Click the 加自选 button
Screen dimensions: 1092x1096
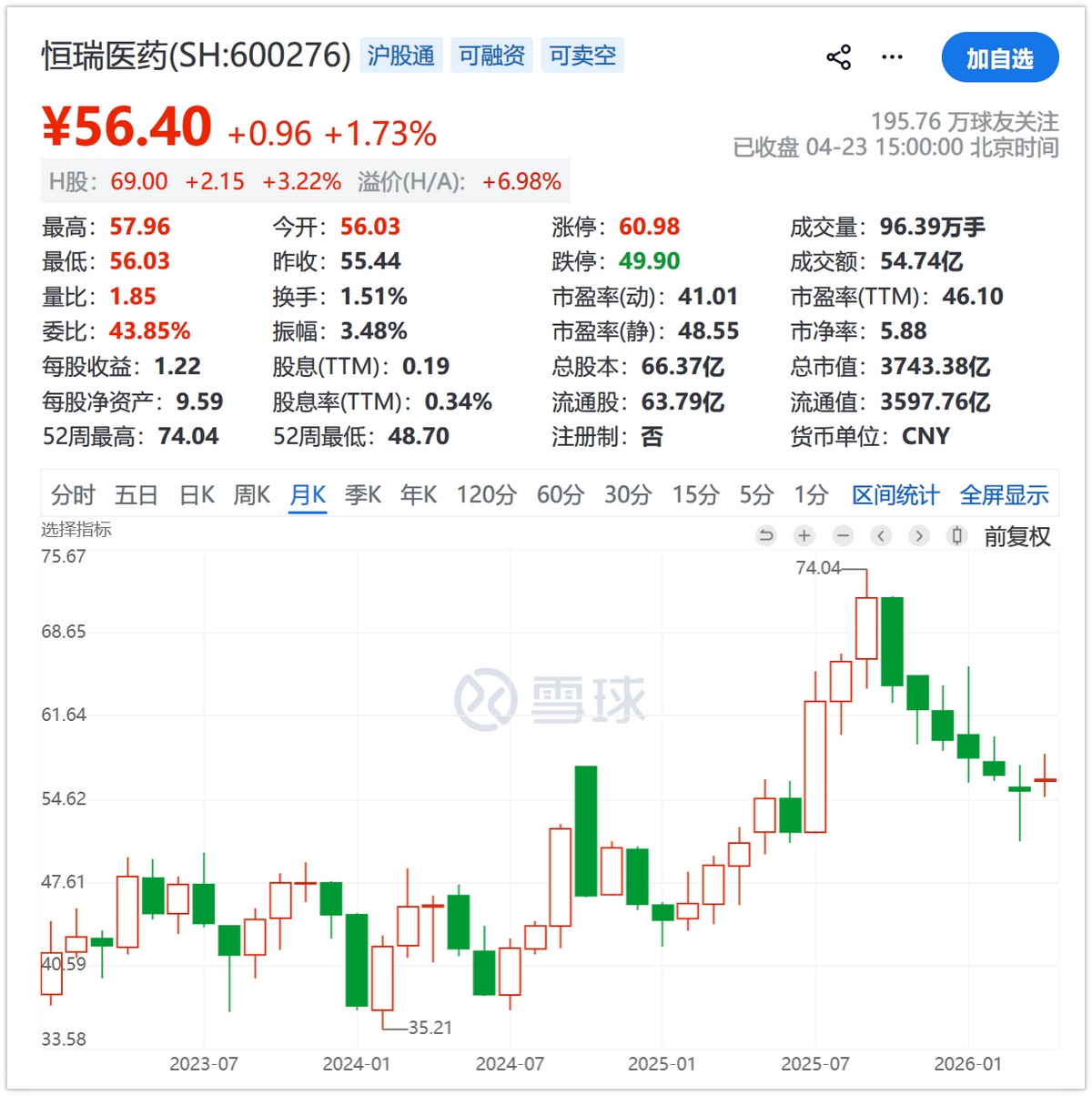pos(1000,58)
